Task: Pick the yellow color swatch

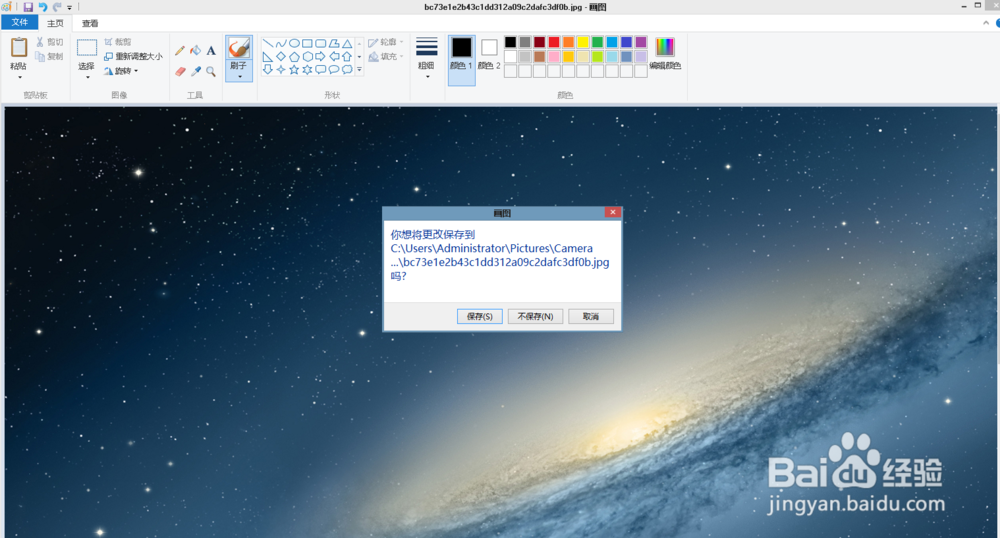Action: click(583, 42)
